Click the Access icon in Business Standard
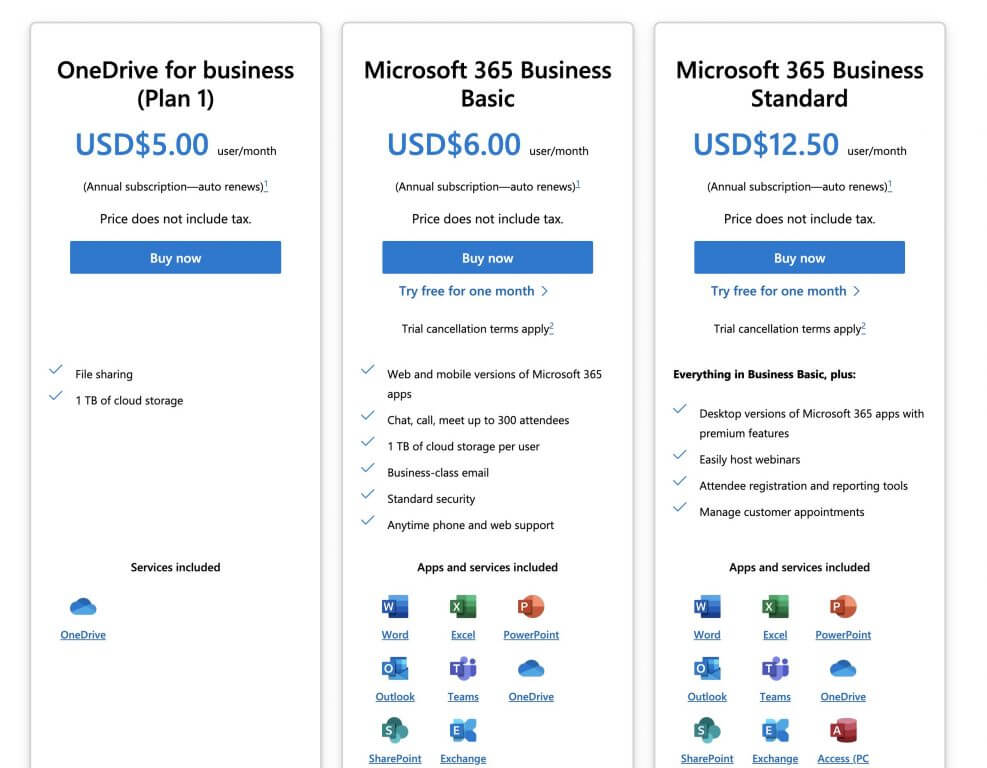 [843, 730]
